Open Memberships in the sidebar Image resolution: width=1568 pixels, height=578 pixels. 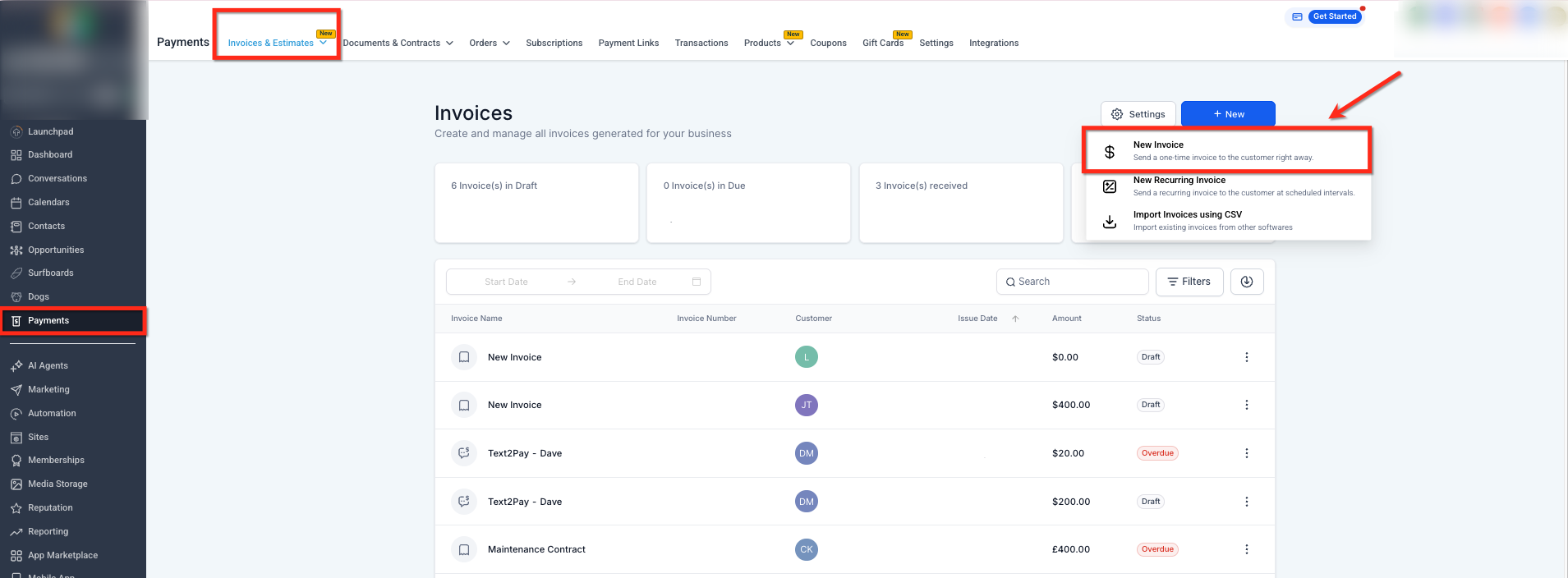pyautogui.click(x=56, y=460)
